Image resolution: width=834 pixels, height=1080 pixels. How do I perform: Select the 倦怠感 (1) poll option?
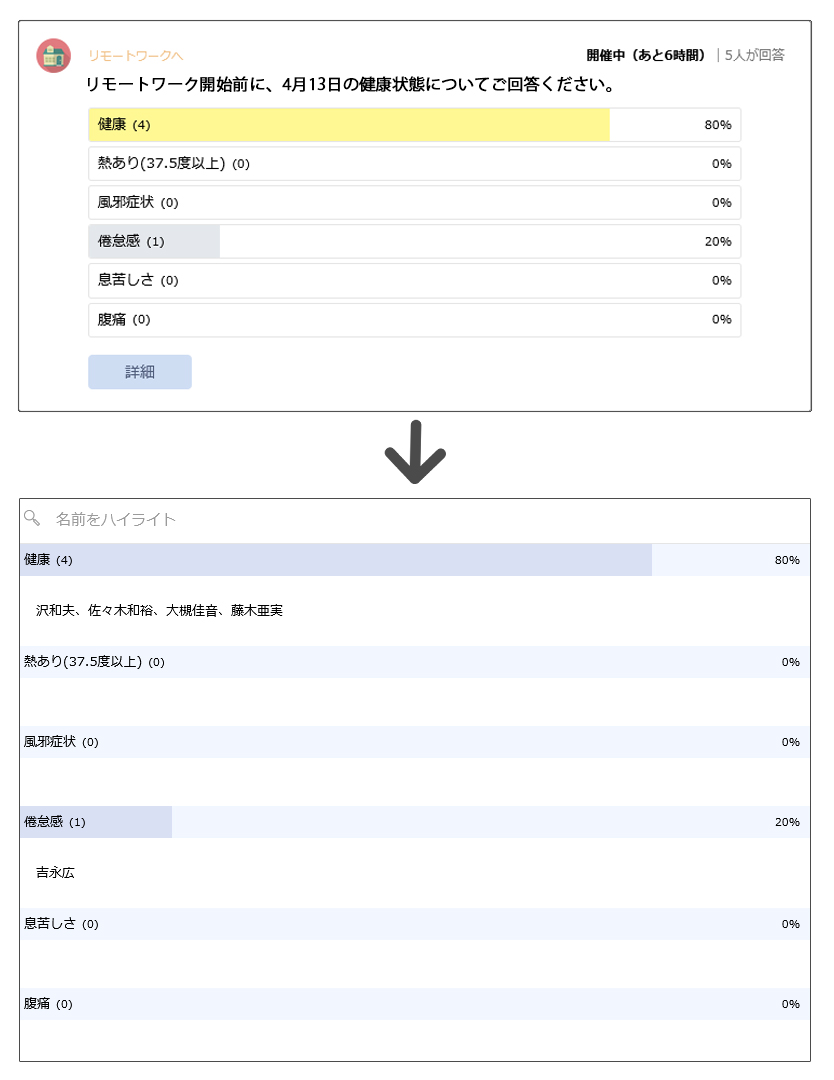(415, 242)
